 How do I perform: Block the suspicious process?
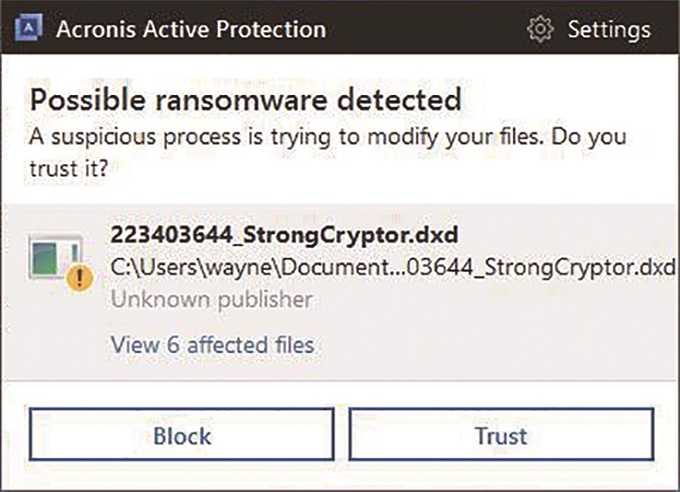pyautogui.click(x=182, y=434)
